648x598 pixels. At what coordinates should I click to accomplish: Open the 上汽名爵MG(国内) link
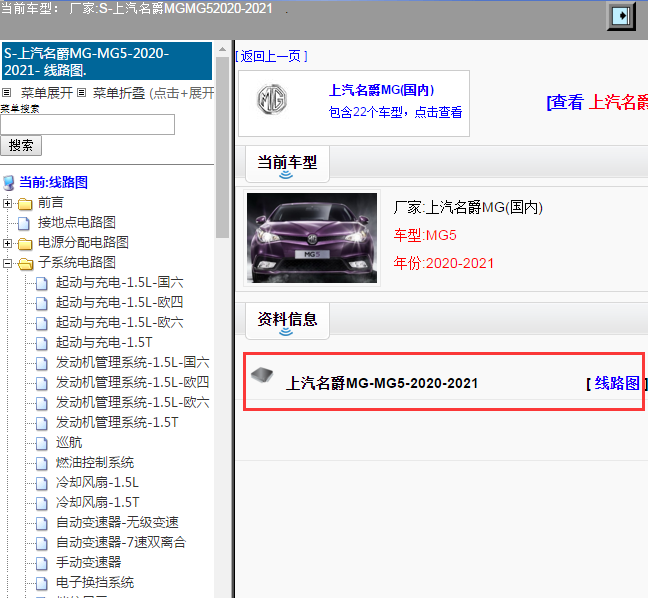(x=381, y=90)
